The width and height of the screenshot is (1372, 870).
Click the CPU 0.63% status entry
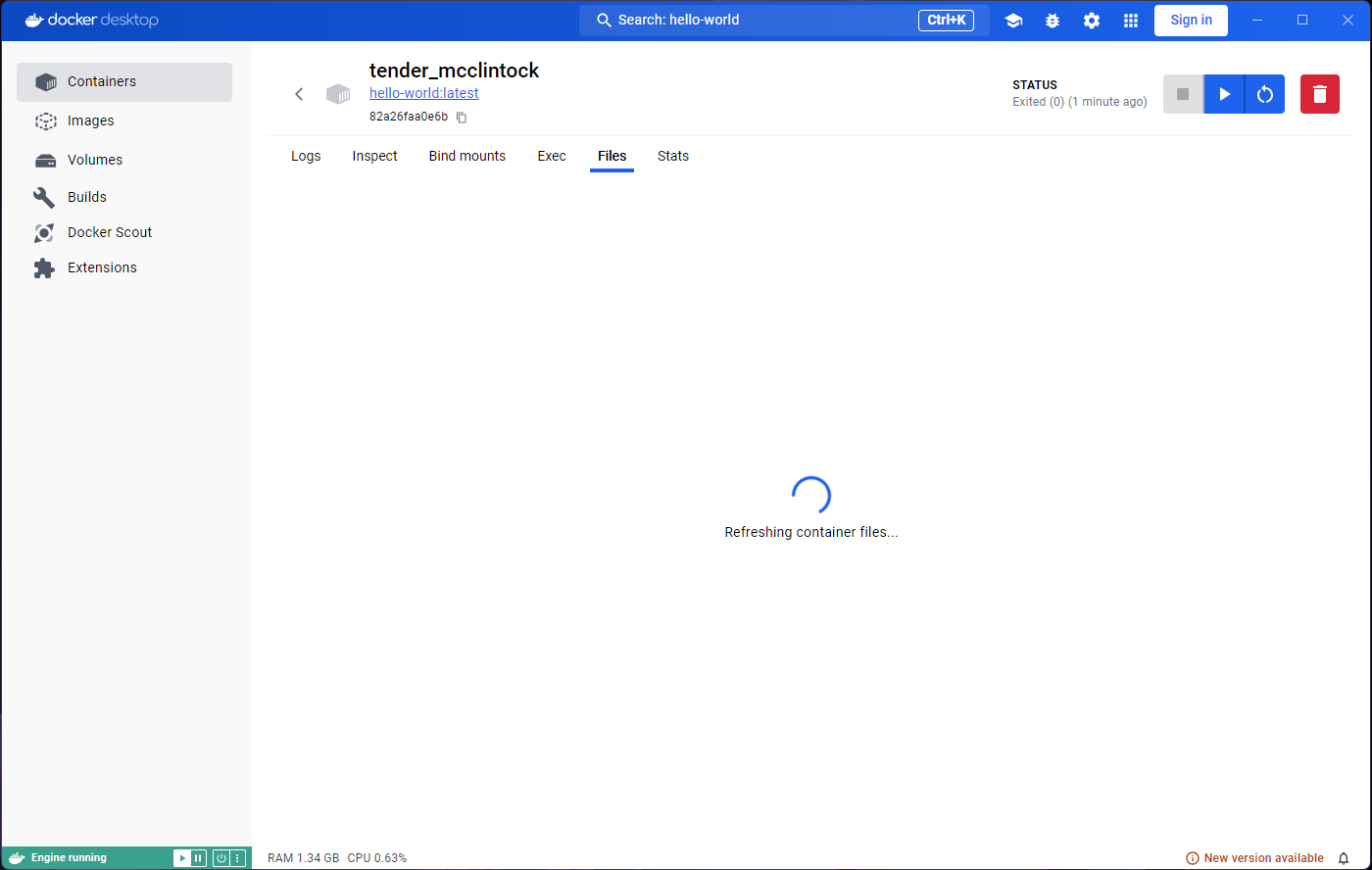pos(377,858)
